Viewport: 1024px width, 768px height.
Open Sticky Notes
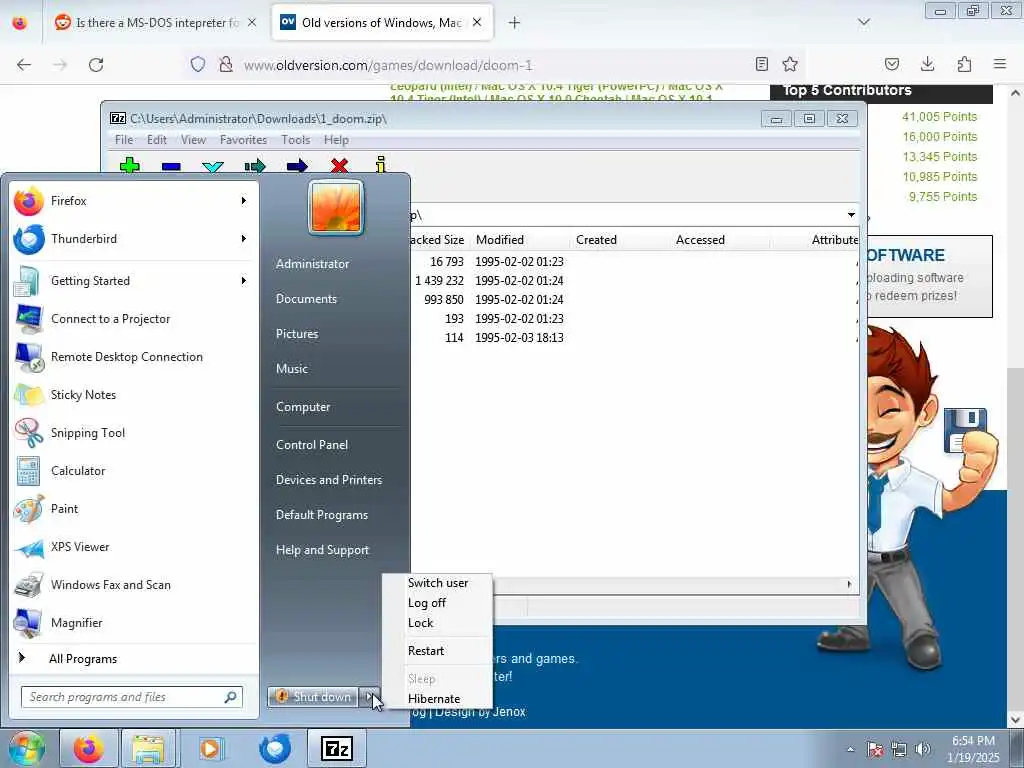pyautogui.click(x=133, y=394)
